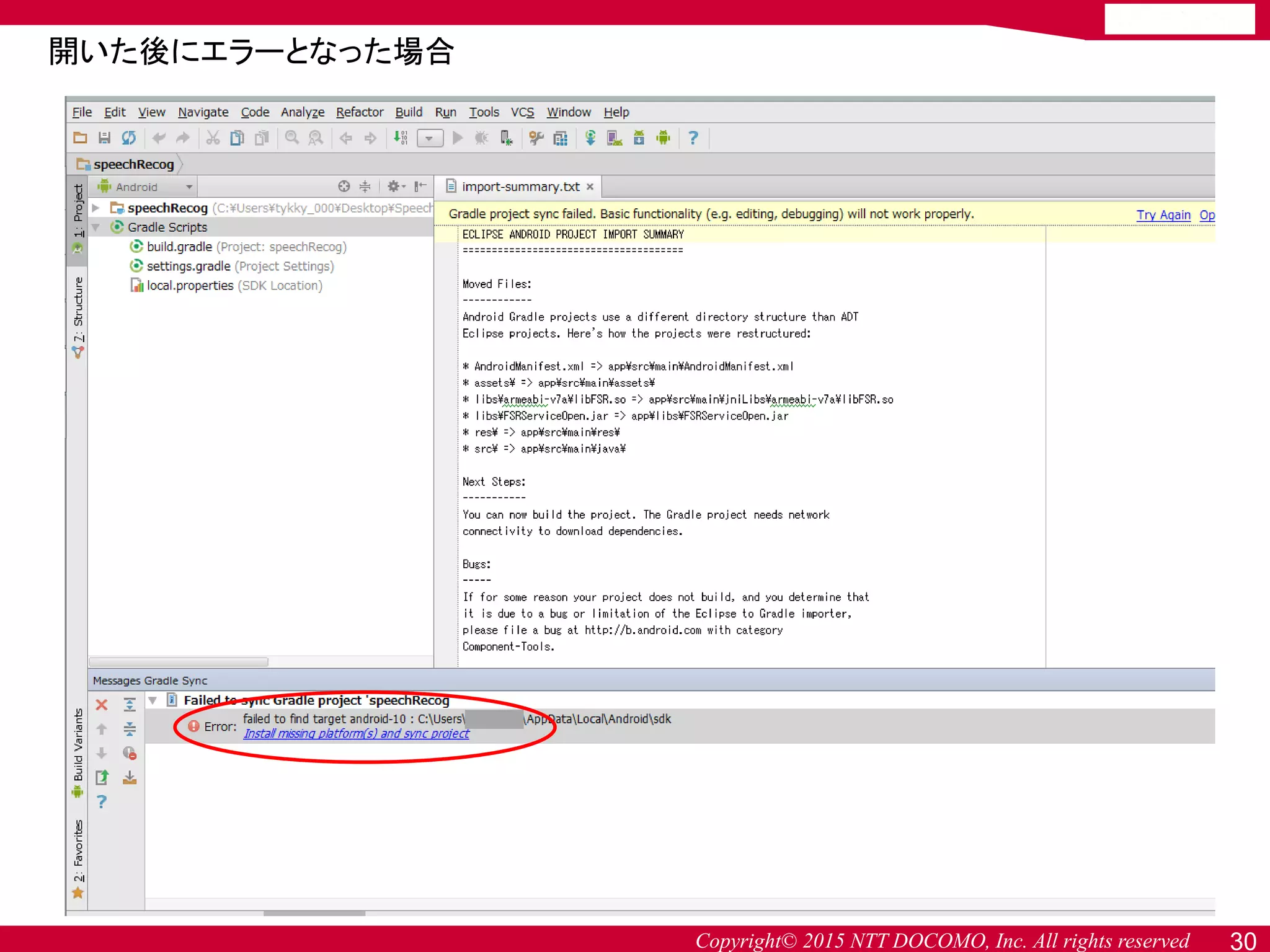Viewport: 1270px width, 952px height.
Task: Click the Redo arrow icon
Action: click(x=182, y=138)
